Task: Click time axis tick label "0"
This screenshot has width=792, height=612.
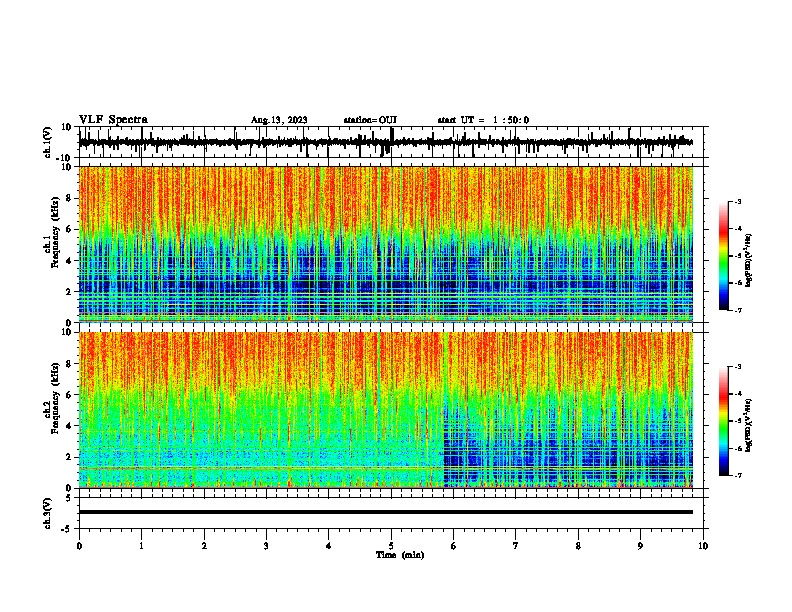Action: pos(79,546)
